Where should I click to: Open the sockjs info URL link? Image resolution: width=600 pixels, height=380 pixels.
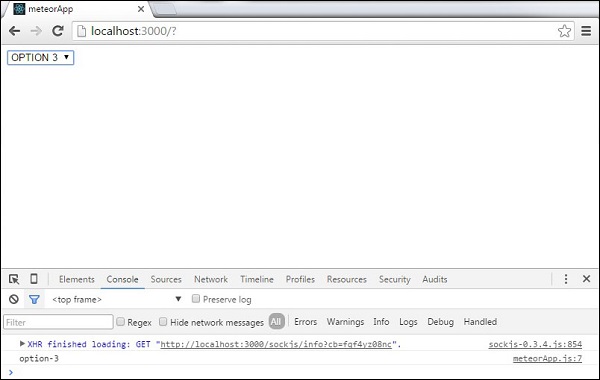click(x=276, y=344)
